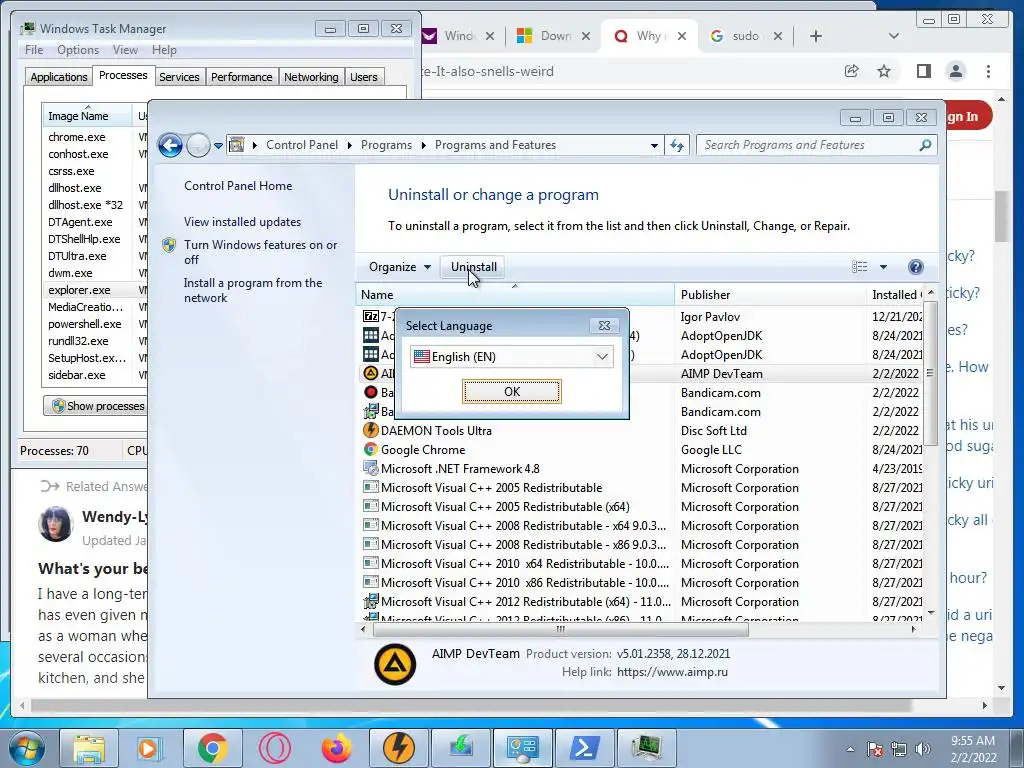Click the Back arrow in Control Panel
Viewport: 1024px width, 768px height.
pyautogui.click(x=170, y=145)
